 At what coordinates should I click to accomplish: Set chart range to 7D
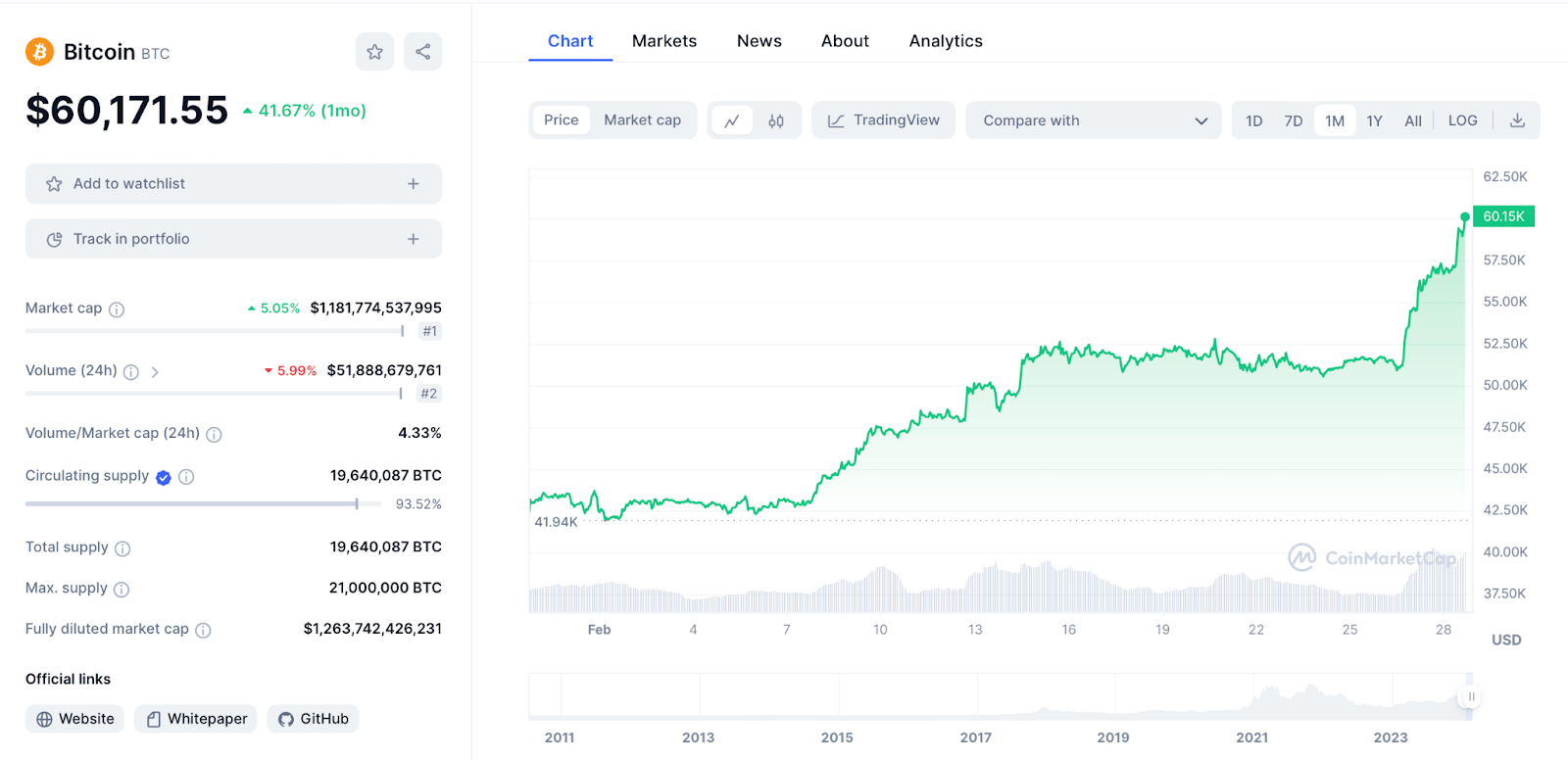pyautogui.click(x=1294, y=120)
